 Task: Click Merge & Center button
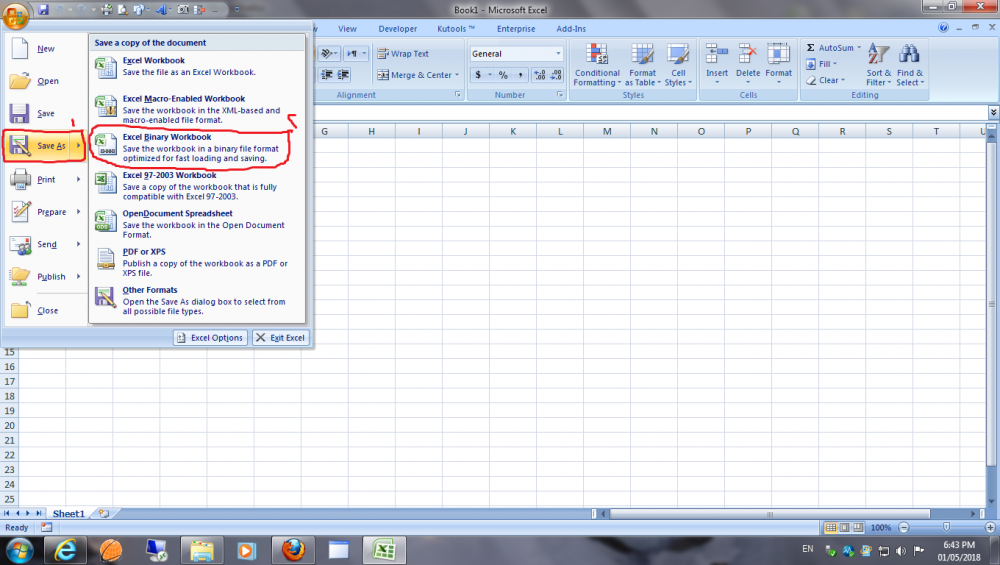tap(414, 75)
